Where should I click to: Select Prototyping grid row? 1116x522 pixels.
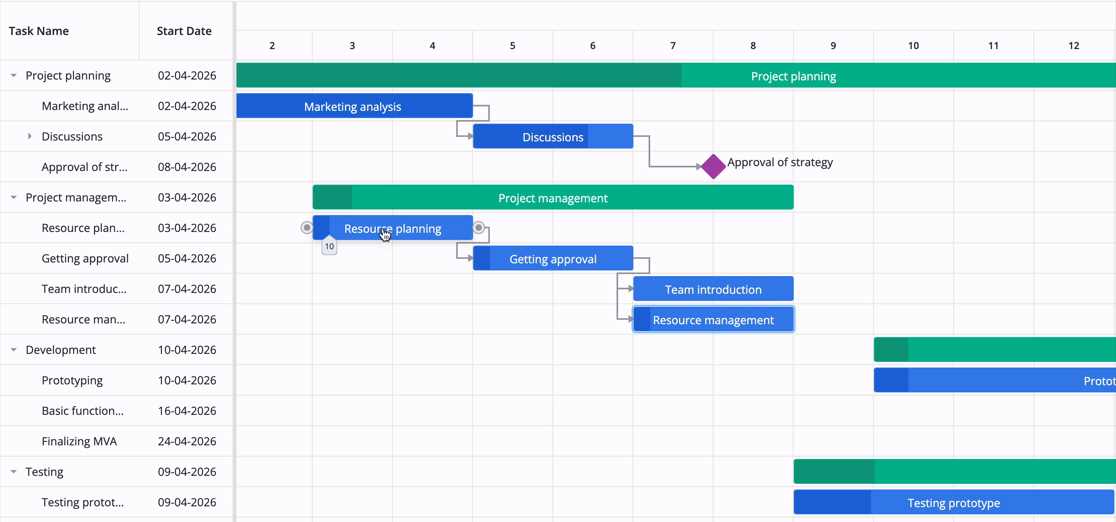(116, 380)
